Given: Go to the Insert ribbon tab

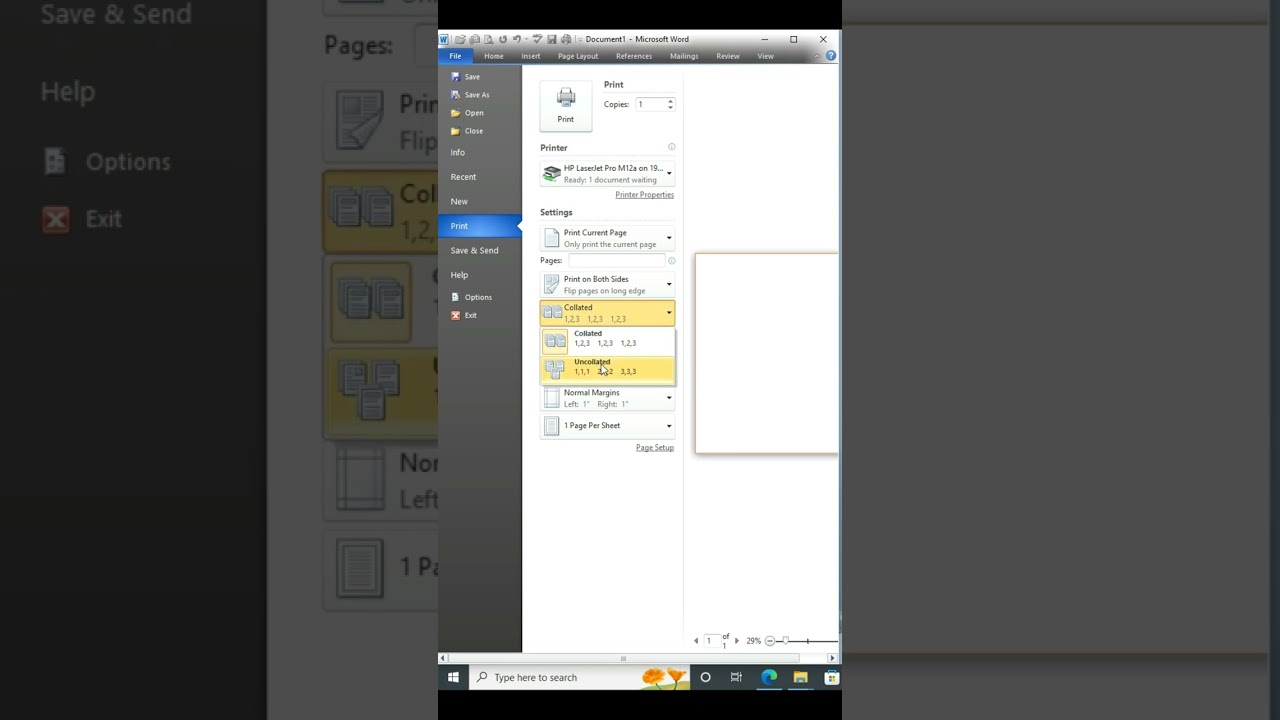Looking at the screenshot, I should pos(531,56).
